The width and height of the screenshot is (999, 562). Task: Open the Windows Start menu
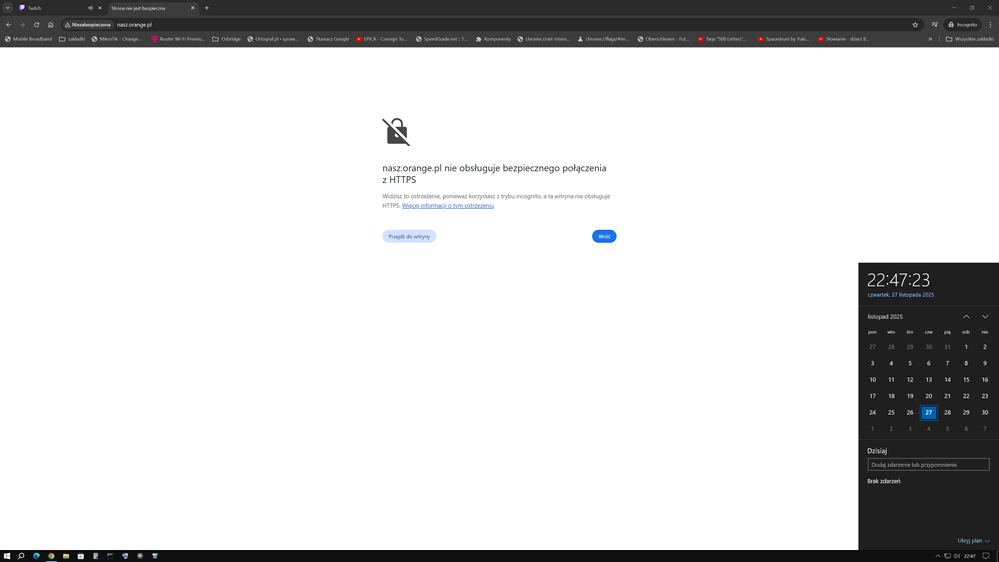point(7,555)
